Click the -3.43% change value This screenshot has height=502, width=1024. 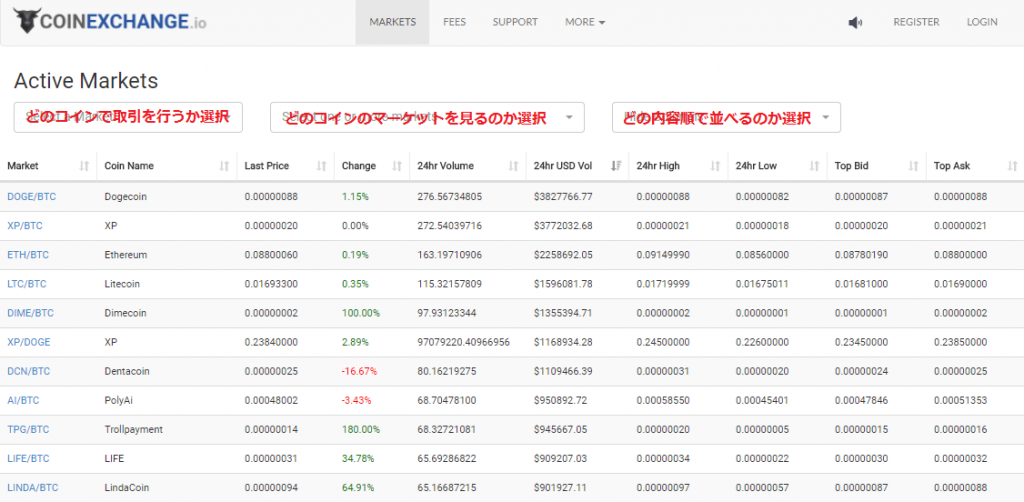coord(356,400)
